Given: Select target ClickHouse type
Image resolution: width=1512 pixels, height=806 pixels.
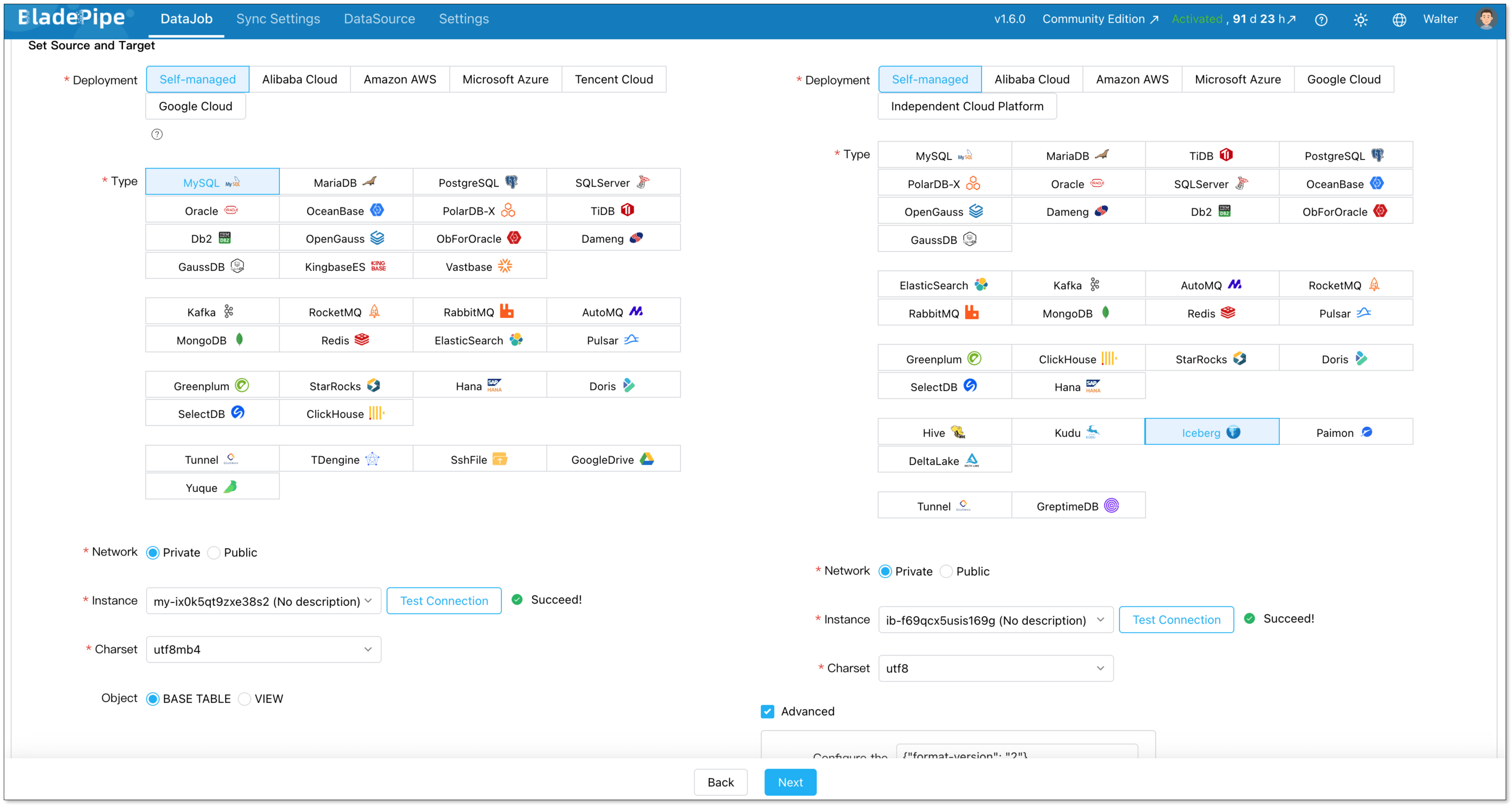Looking at the screenshot, I should point(1078,358).
